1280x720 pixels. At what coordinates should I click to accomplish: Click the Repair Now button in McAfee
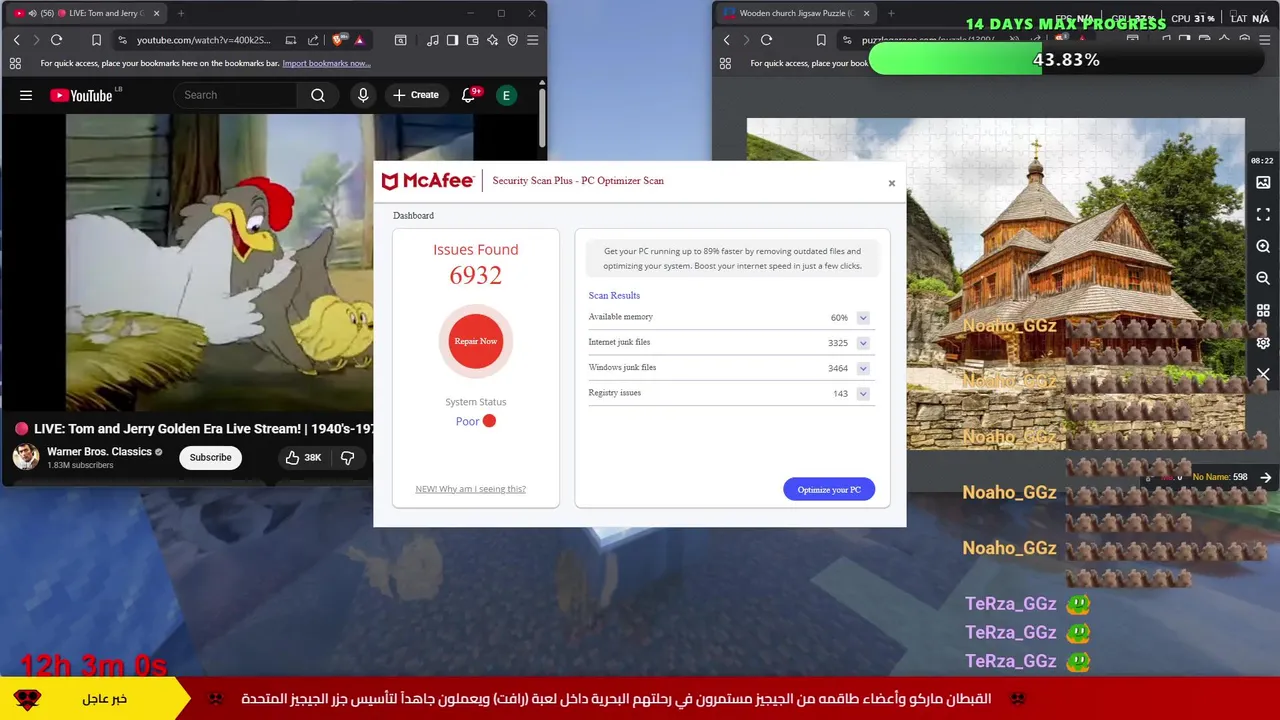(x=476, y=341)
